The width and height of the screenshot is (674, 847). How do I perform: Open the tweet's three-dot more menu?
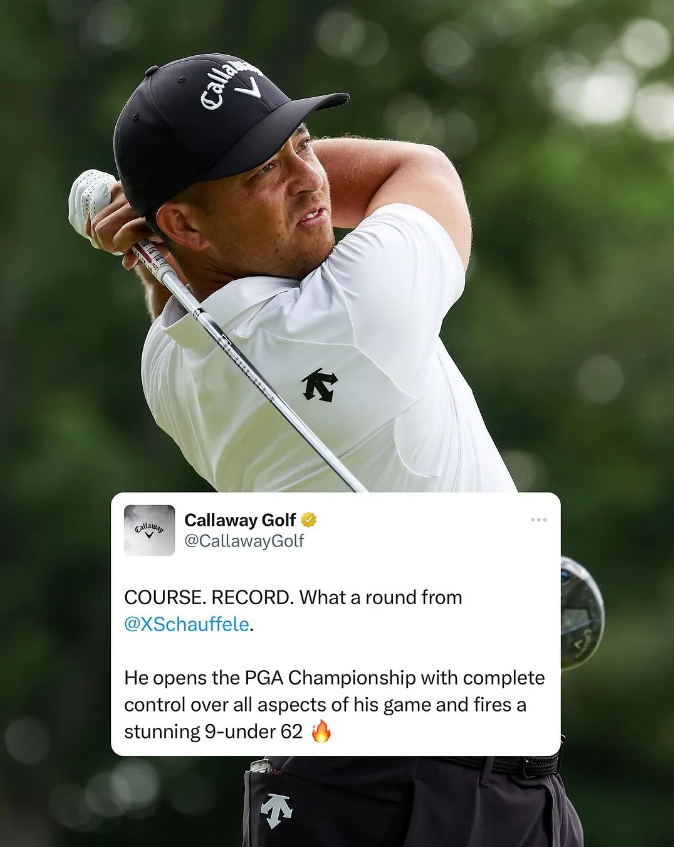point(538,520)
